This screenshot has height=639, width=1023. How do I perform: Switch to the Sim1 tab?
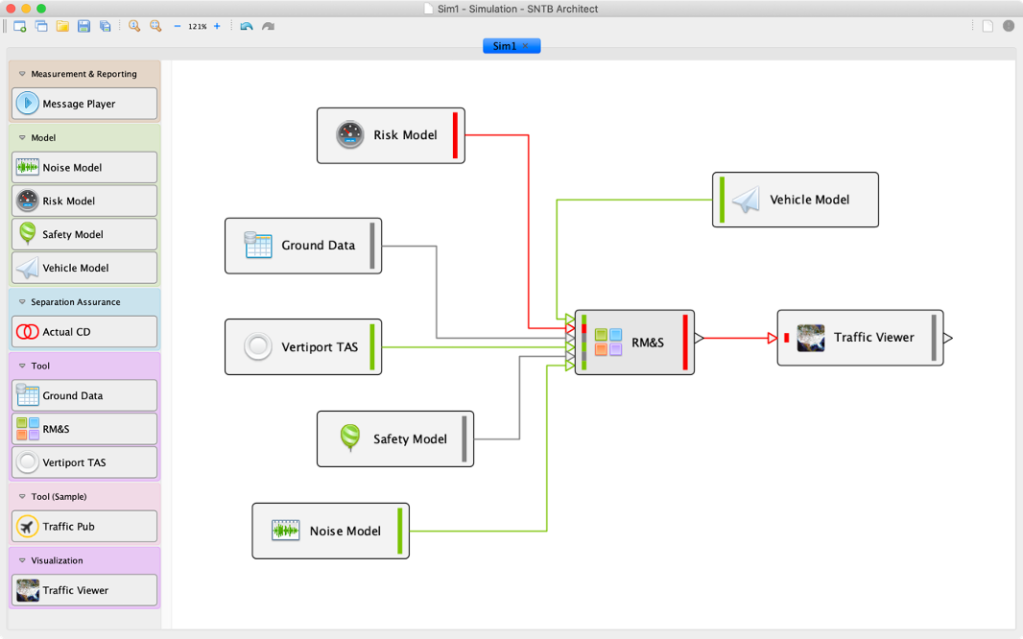point(504,46)
